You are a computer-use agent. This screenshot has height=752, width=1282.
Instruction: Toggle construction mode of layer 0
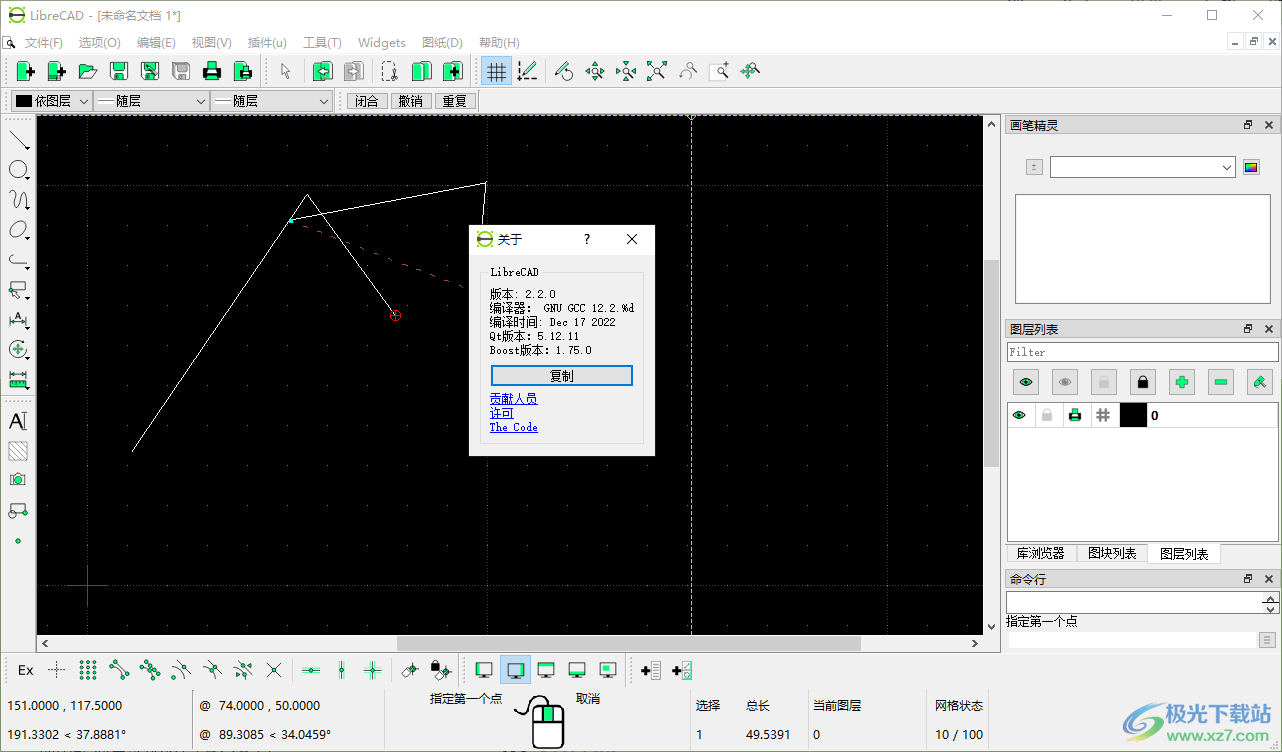pyautogui.click(x=1103, y=415)
